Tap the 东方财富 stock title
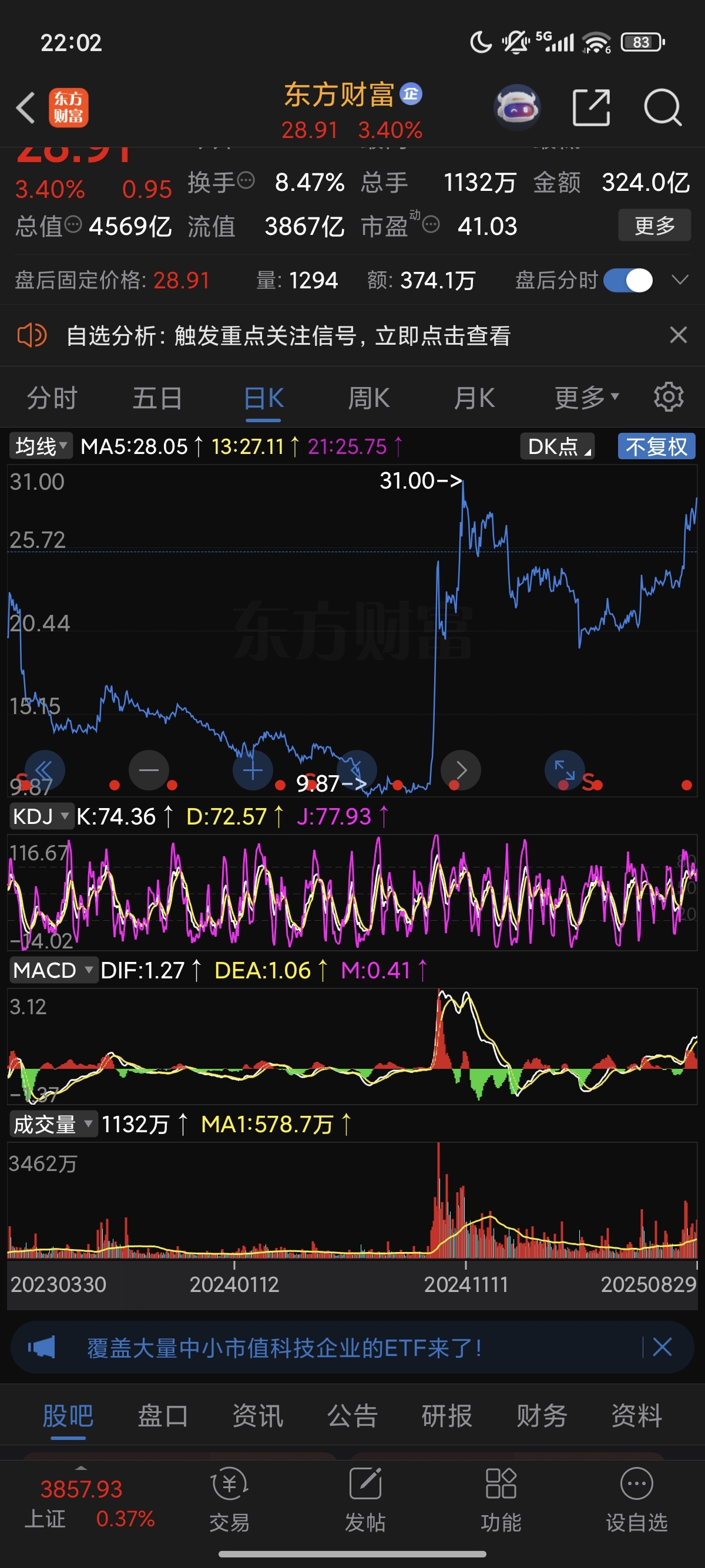 click(x=339, y=95)
